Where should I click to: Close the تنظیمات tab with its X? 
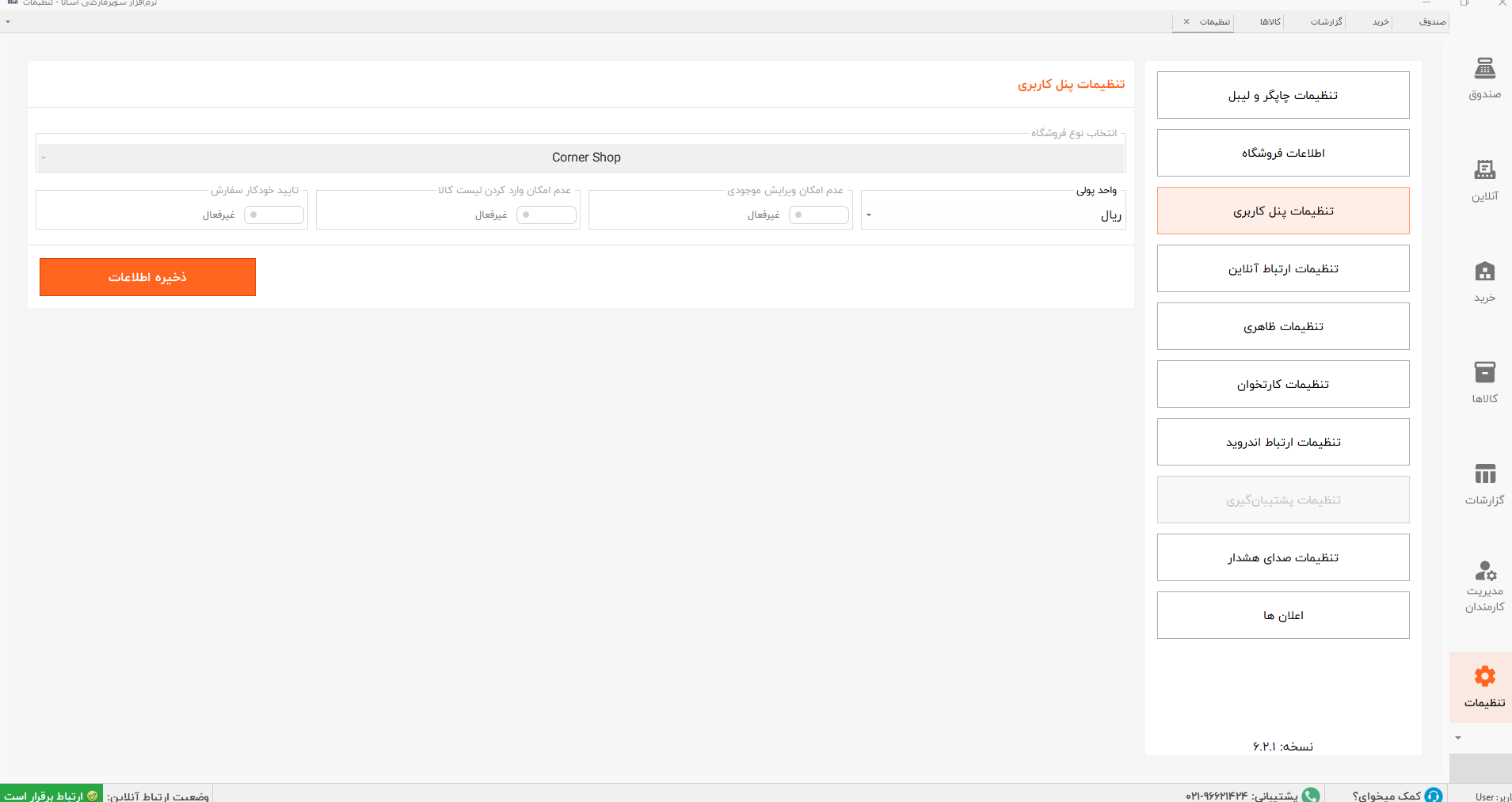tap(1186, 21)
